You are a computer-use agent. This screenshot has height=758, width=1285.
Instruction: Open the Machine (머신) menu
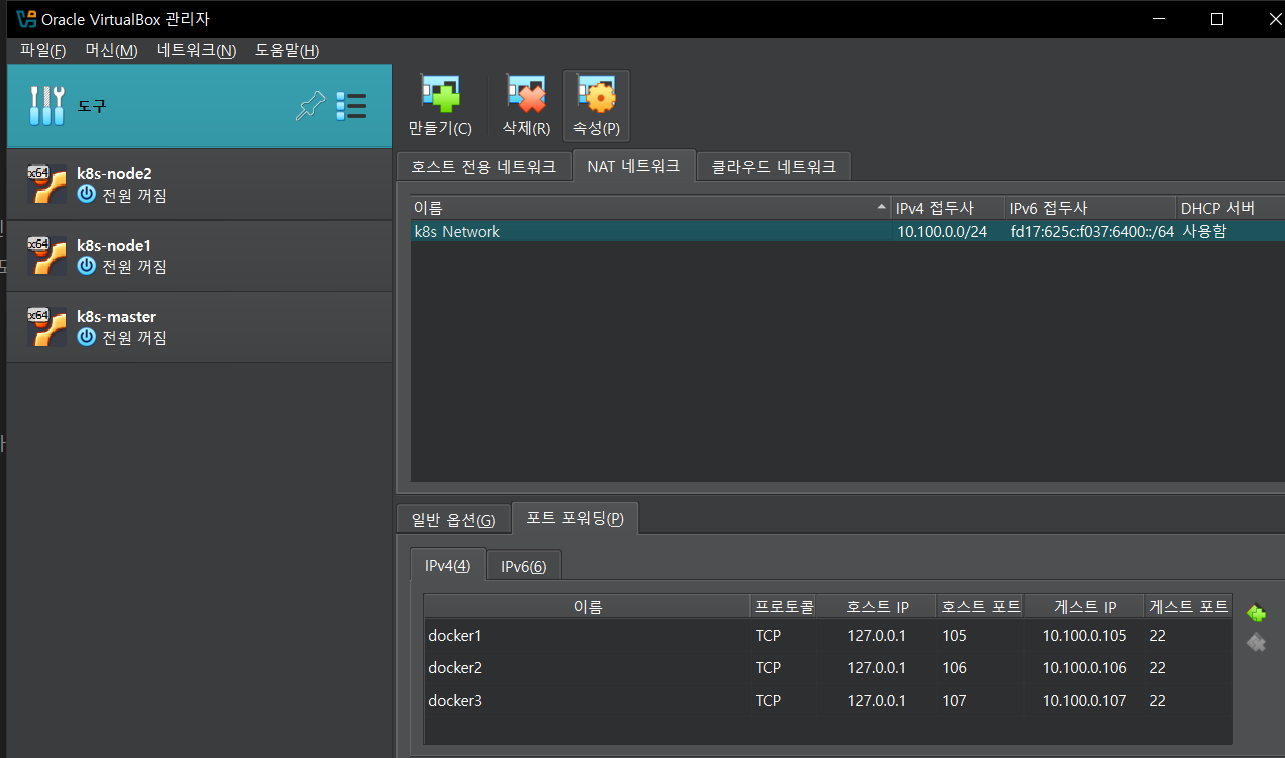[111, 51]
